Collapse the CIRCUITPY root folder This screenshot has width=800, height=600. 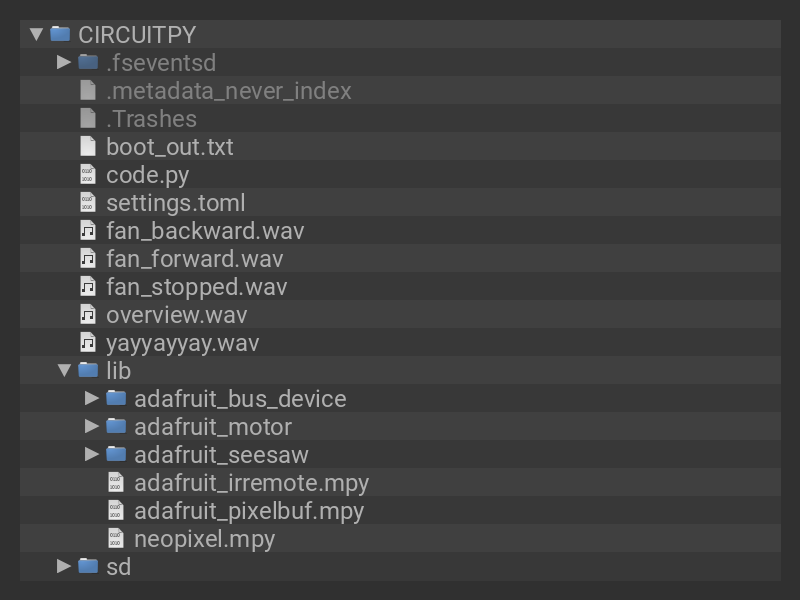[36, 34]
